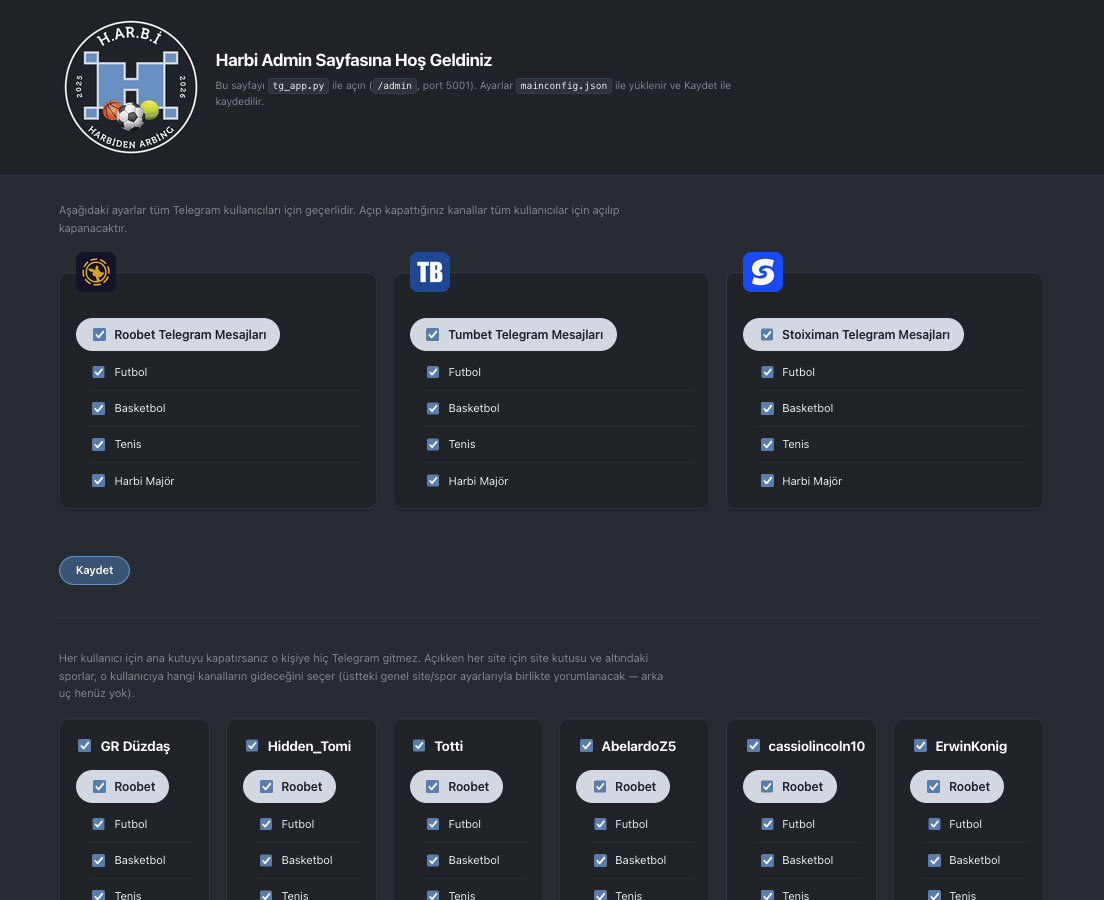
Task: Uncheck Futbol in Hidden_Tomi card
Action: [x=265, y=824]
